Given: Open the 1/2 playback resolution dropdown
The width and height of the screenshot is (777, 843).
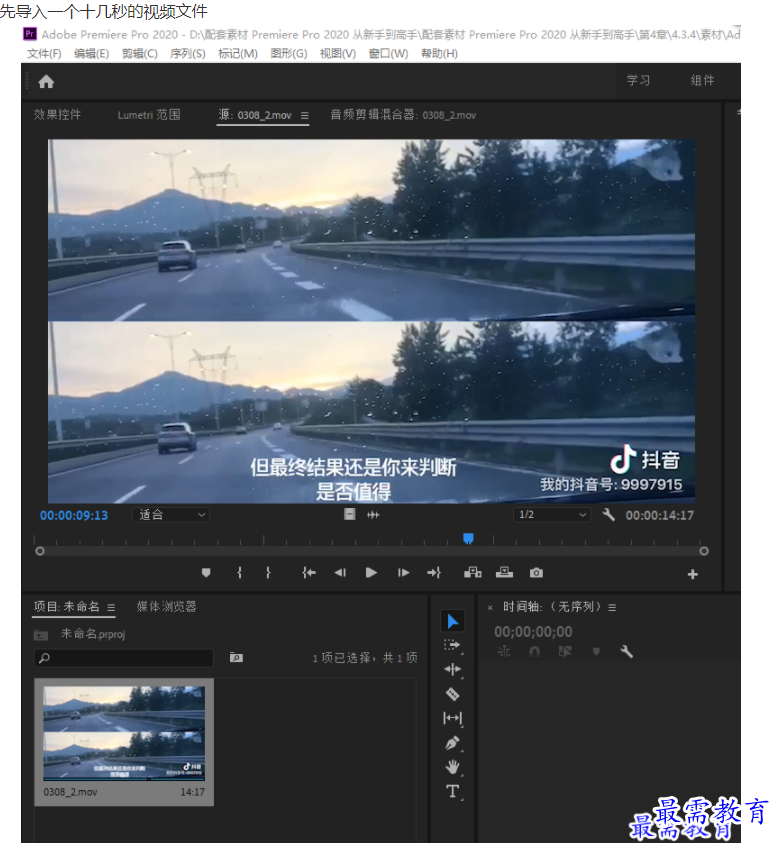Looking at the screenshot, I should coord(552,515).
